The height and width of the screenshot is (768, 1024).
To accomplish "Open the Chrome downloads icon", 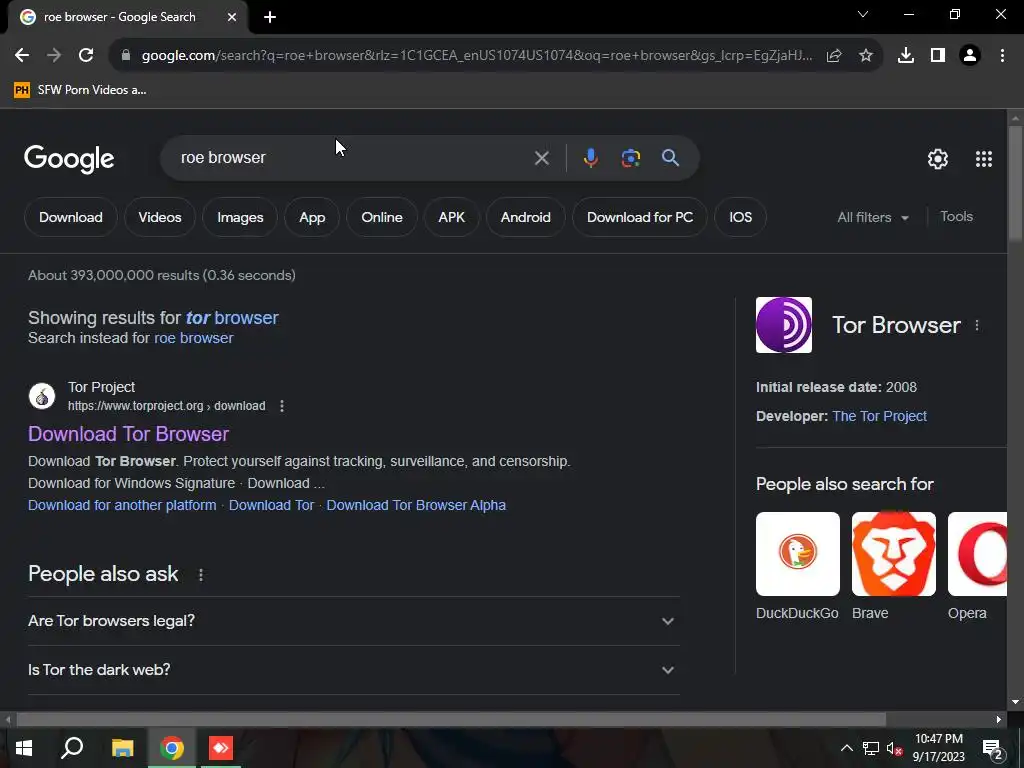I will 906,56.
